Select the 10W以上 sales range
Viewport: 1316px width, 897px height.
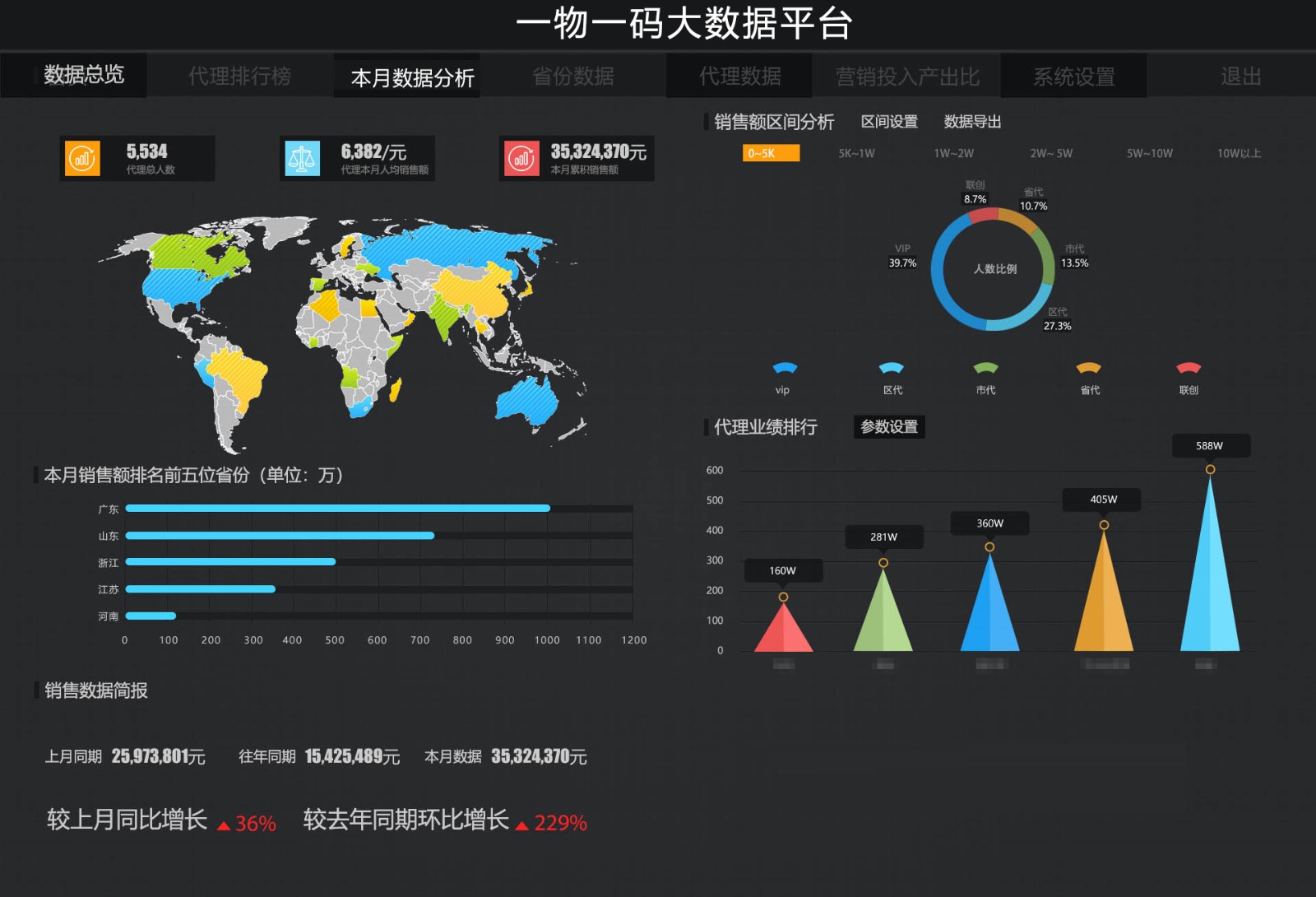pyautogui.click(x=1239, y=153)
